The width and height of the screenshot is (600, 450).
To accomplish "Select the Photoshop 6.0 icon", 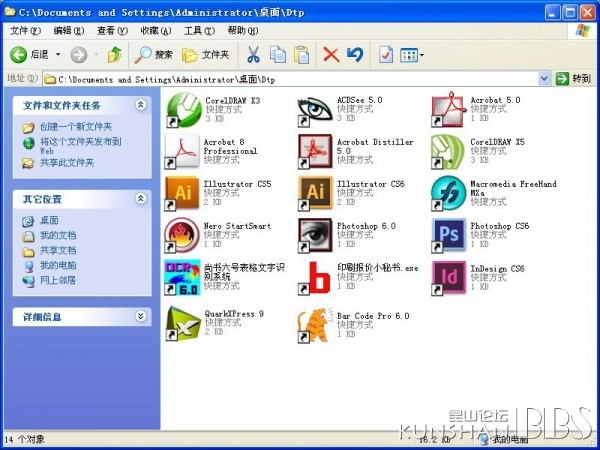I will [315, 235].
